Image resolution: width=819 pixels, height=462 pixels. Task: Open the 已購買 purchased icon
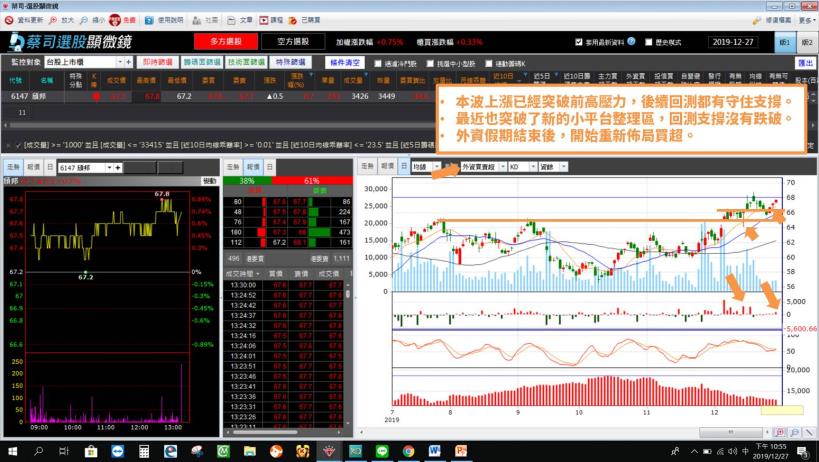[x=293, y=20]
